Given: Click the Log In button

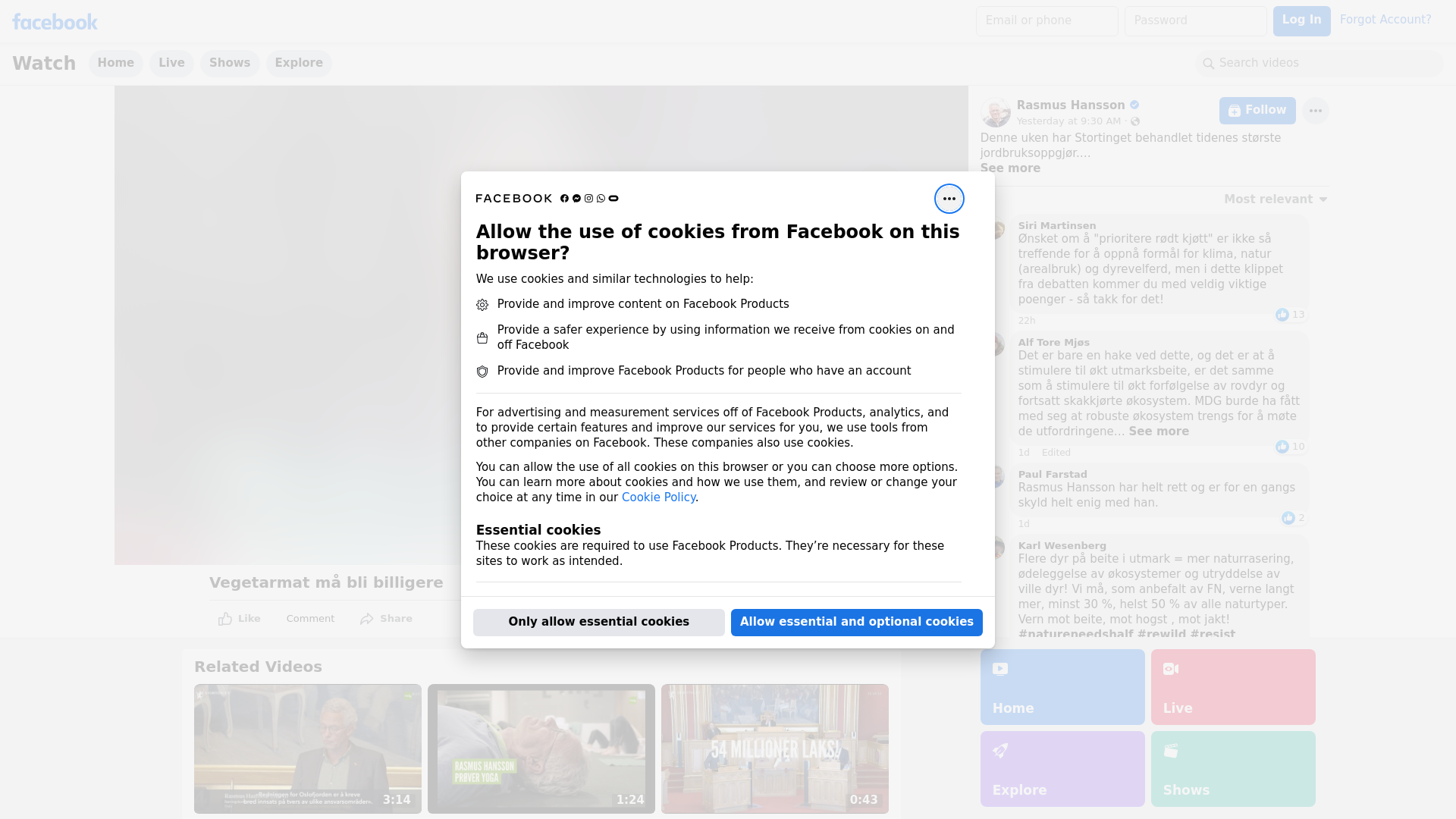Looking at the screenshot, I should click(x=1301, y=21).
